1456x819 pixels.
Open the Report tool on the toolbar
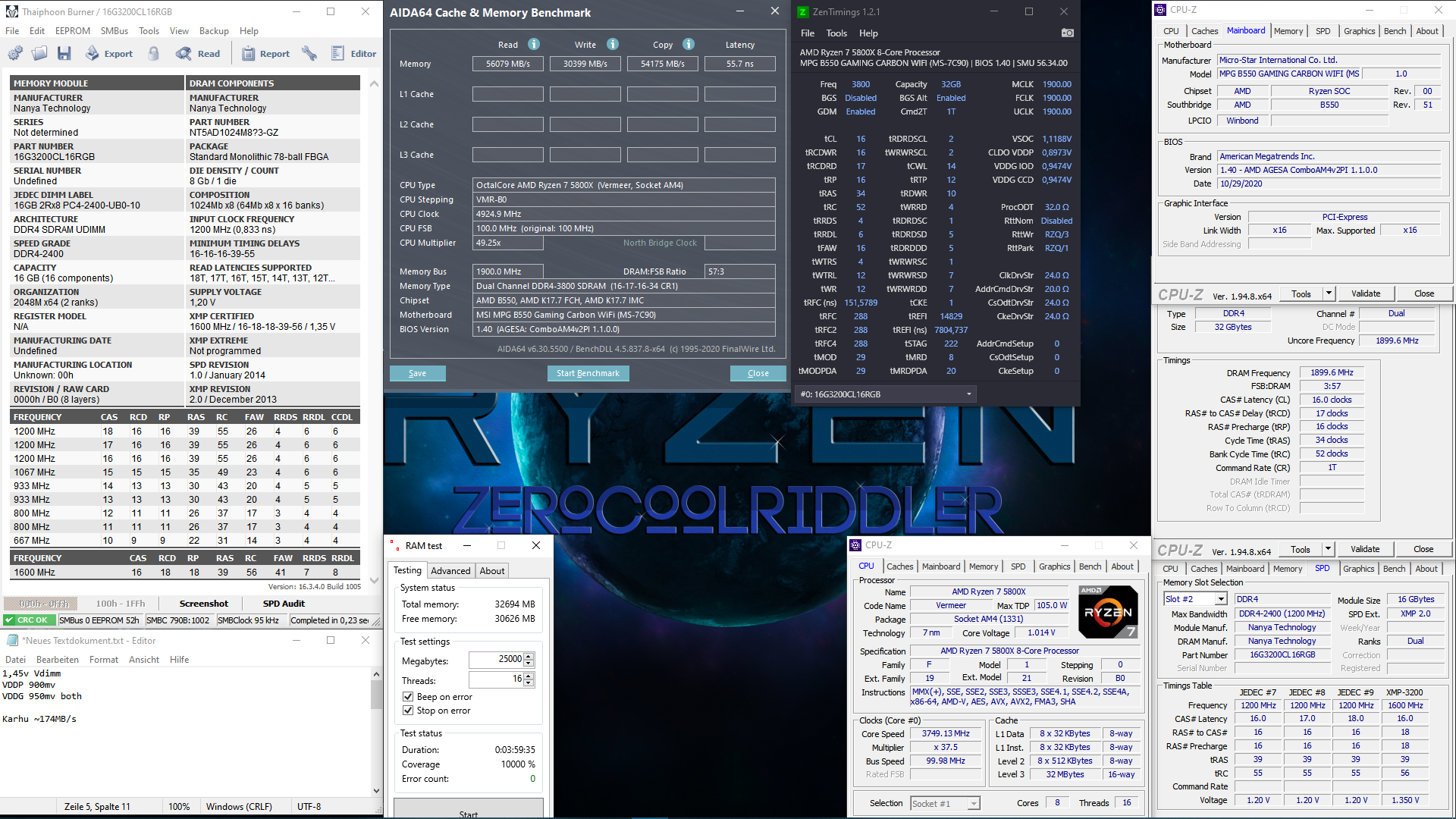(x=265, y=53)
